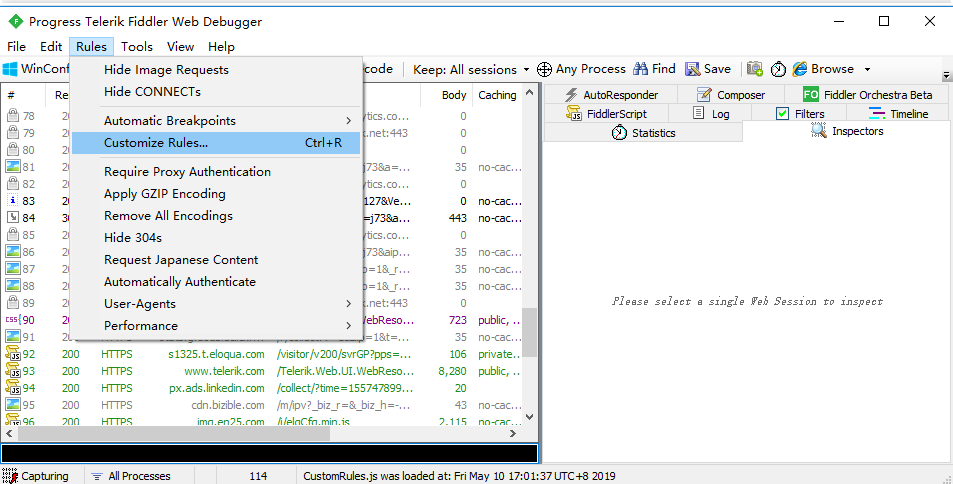Expand Automatic Breakpoints submenu
The image size is (953, 484).
tap(216, 121)
